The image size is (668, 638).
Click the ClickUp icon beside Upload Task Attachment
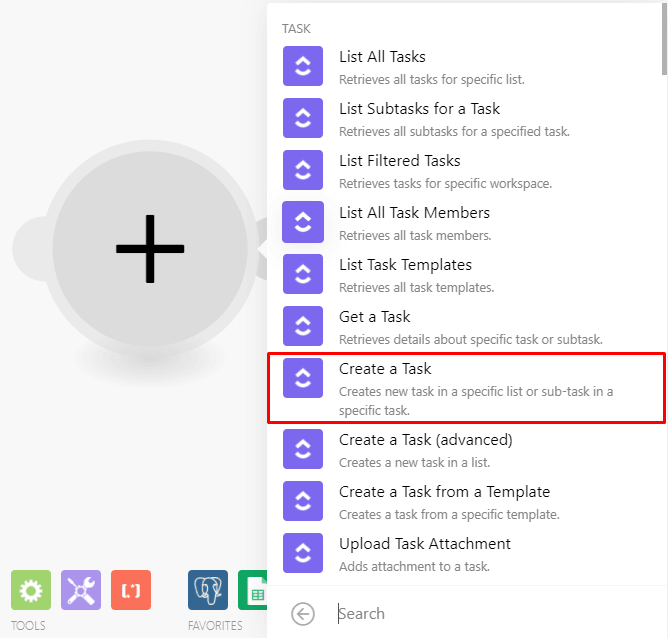pyautogui.click(x=303, y=552)
